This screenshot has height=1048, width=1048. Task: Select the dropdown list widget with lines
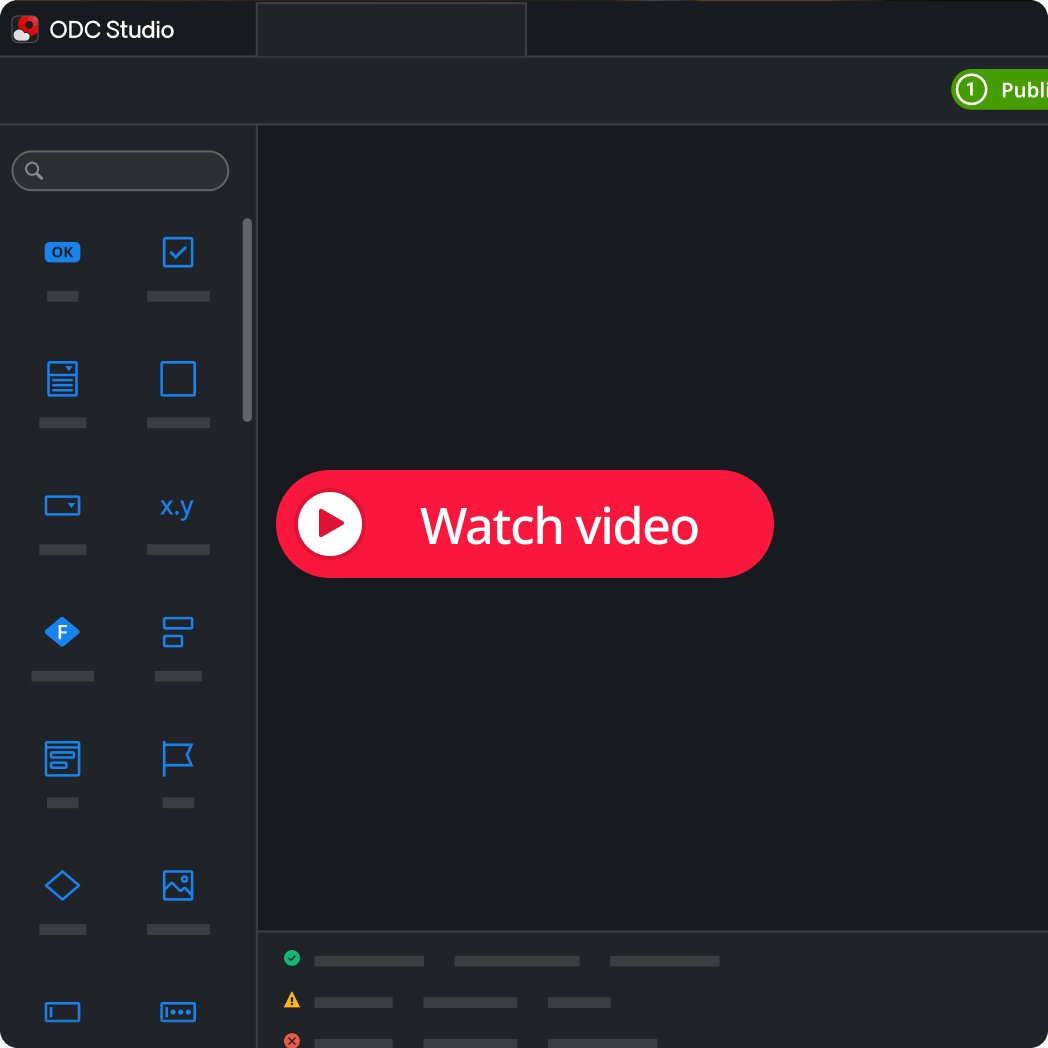[62, 379]
